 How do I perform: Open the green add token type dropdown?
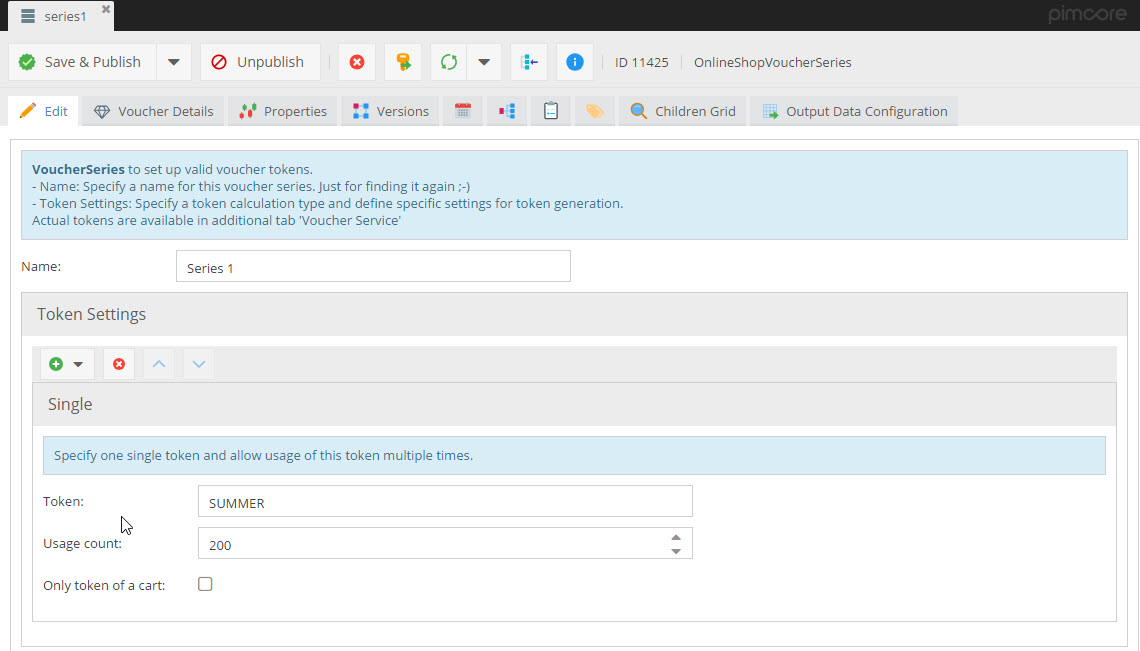pos(67,364)
